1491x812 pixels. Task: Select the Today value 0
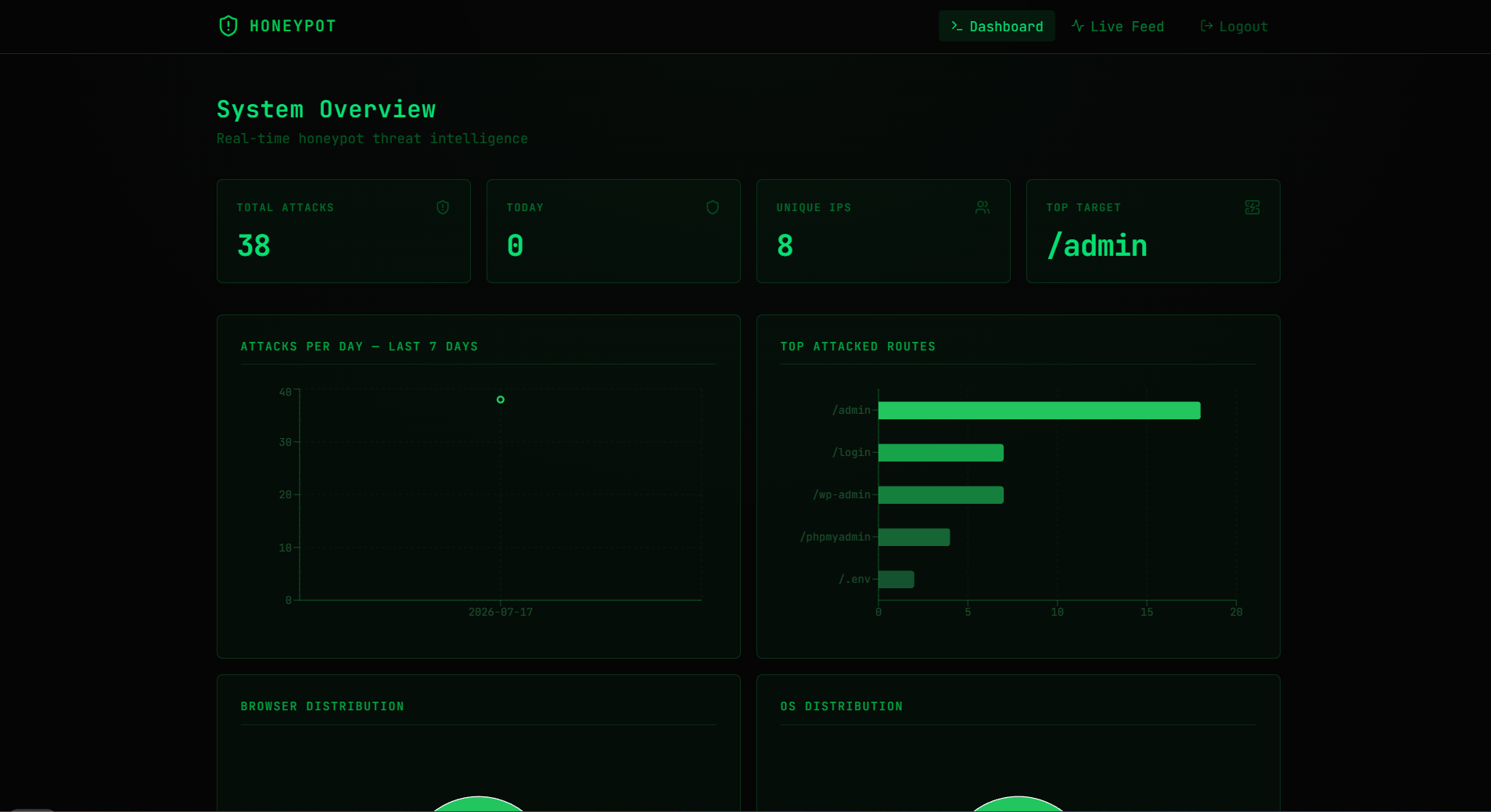[515, 246]
